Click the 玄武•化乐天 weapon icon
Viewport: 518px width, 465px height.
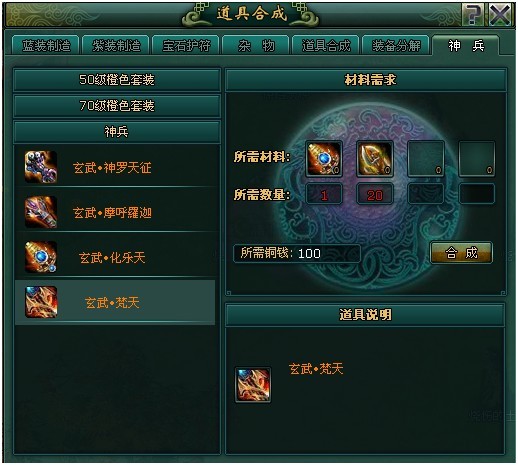click(41, 257)
